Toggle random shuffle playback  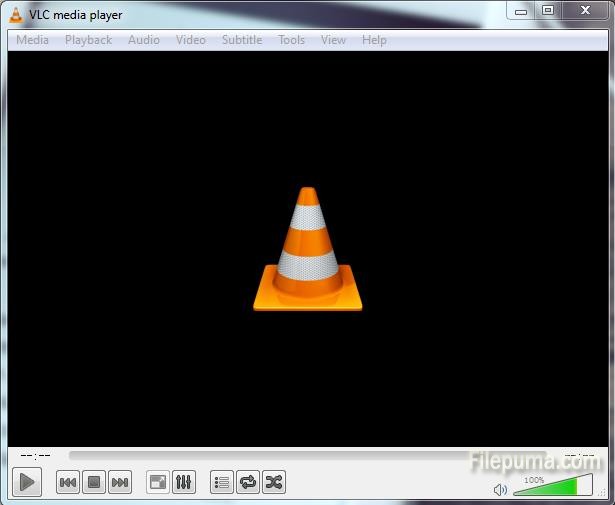tap(274, 483)
